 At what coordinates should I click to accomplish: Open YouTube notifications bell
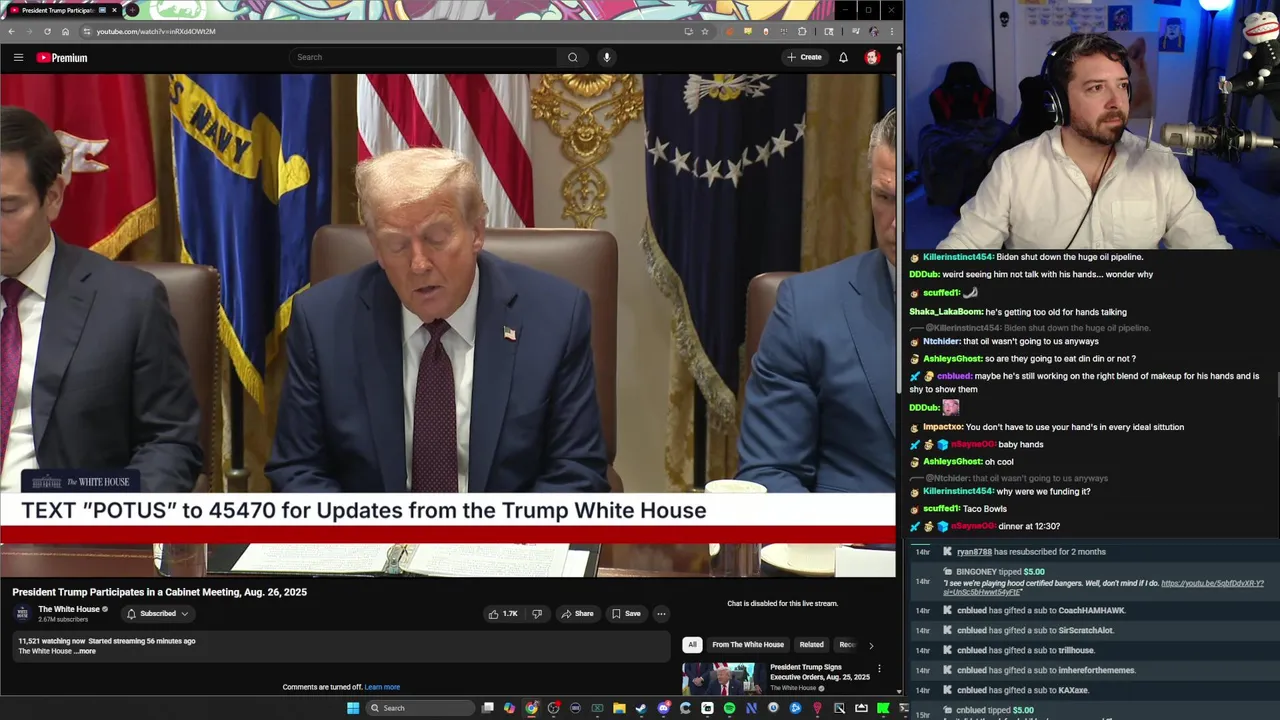point(843,57)
